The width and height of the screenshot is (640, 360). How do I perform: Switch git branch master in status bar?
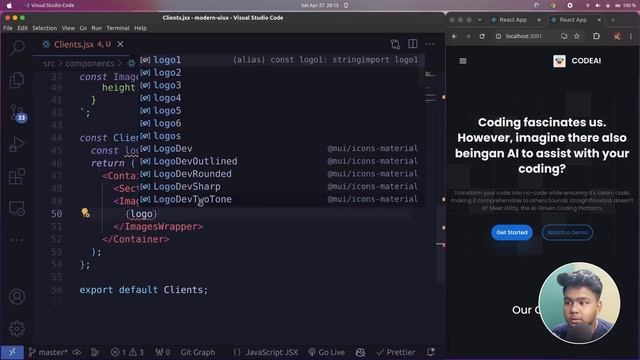(x=48, y=352)
